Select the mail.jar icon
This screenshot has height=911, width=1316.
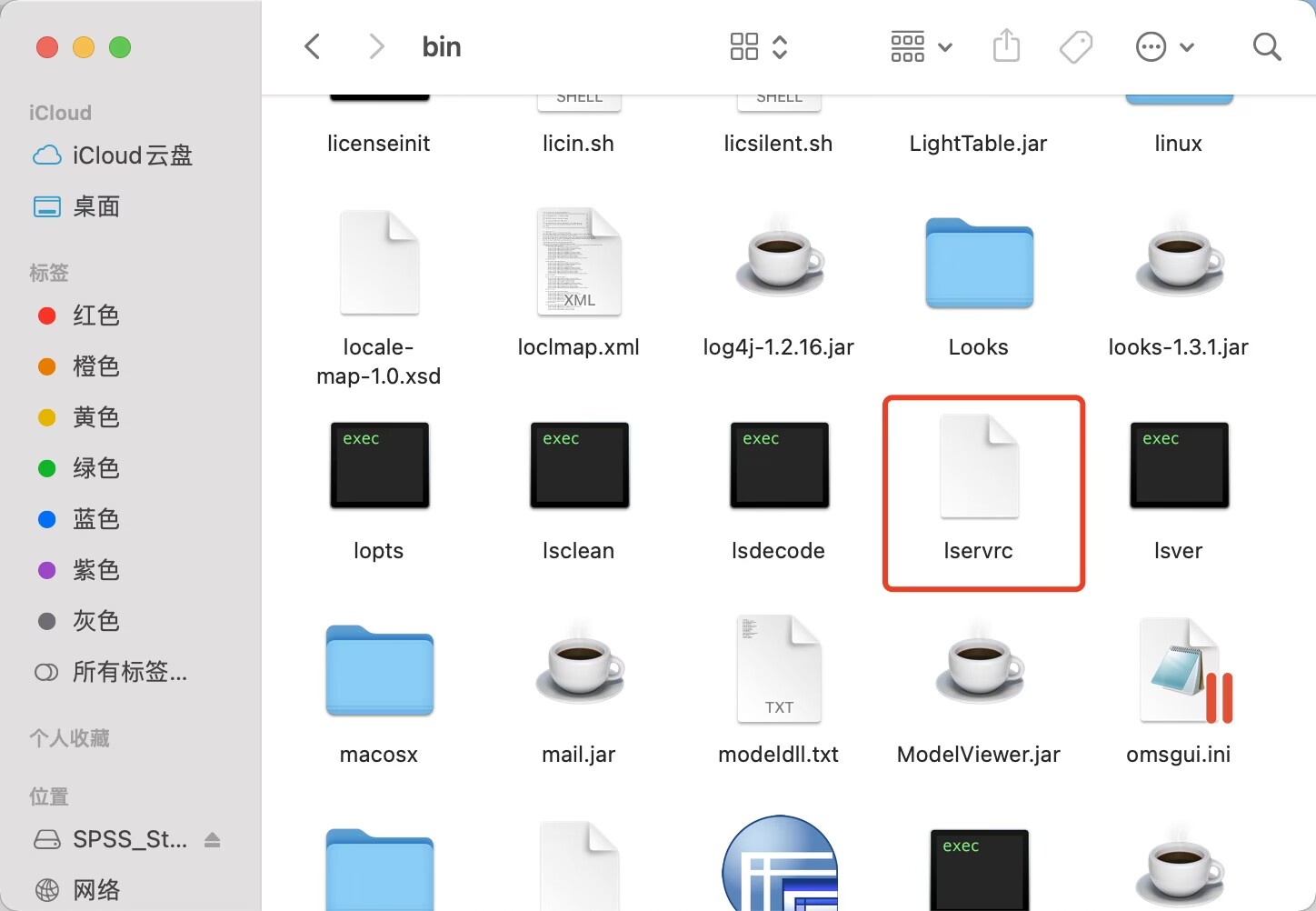tap(579, 664)
